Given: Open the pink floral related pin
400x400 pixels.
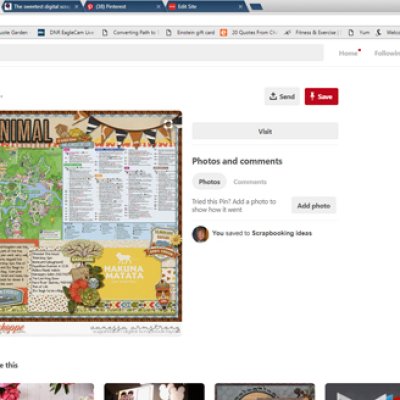Looking at the screenshot, I should [x=47, y=392].
